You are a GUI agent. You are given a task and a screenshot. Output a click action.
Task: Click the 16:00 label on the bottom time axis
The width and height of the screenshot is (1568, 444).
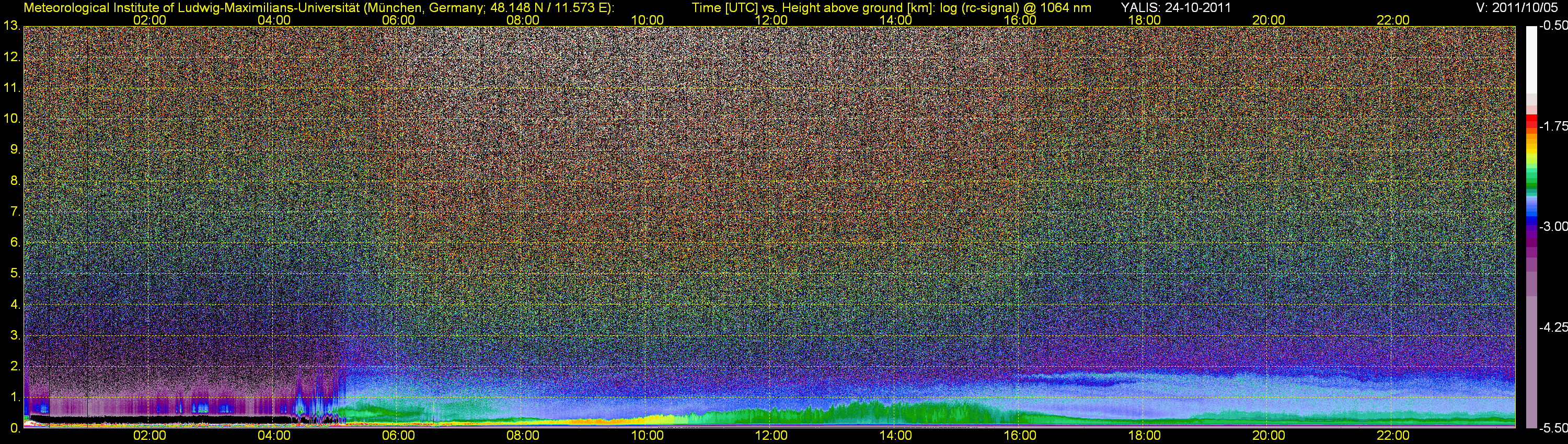tap(1020, 436)
